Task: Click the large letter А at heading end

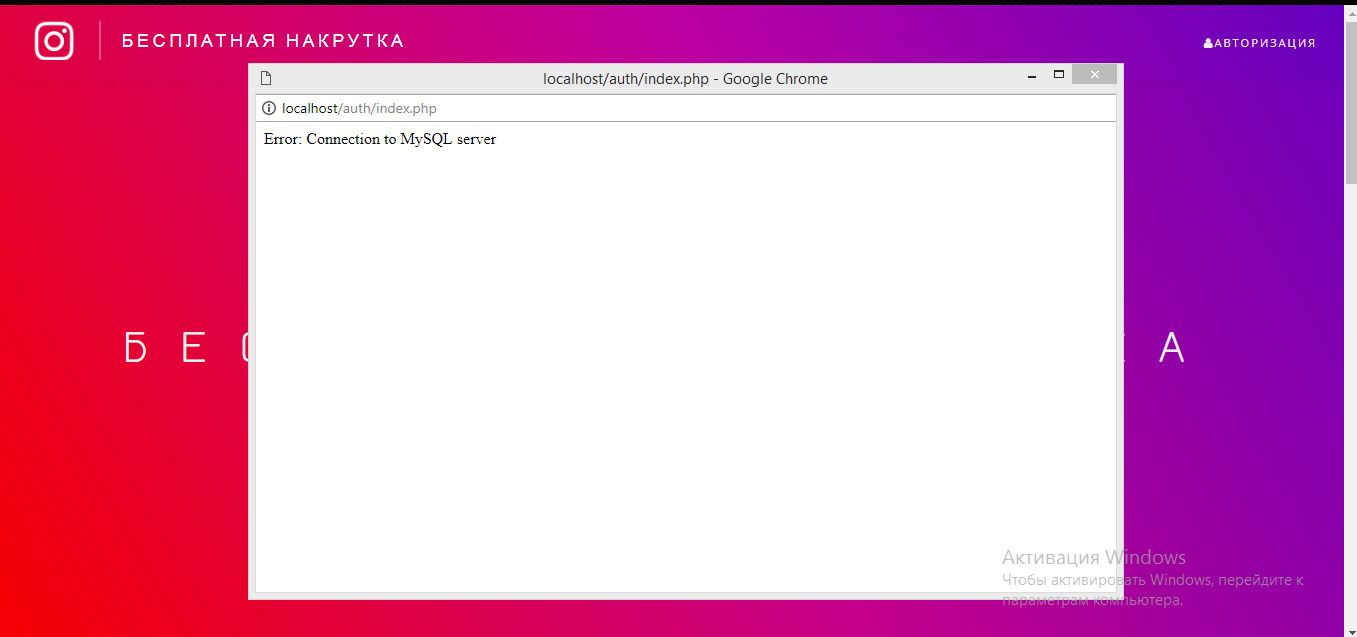Action: (x=1172, y=348)
